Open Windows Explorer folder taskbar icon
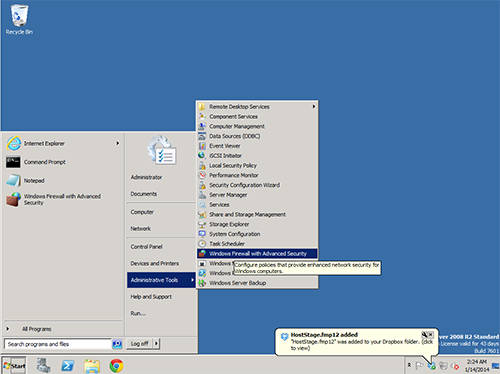Screen dimensions: 500x374 (92, 366)
